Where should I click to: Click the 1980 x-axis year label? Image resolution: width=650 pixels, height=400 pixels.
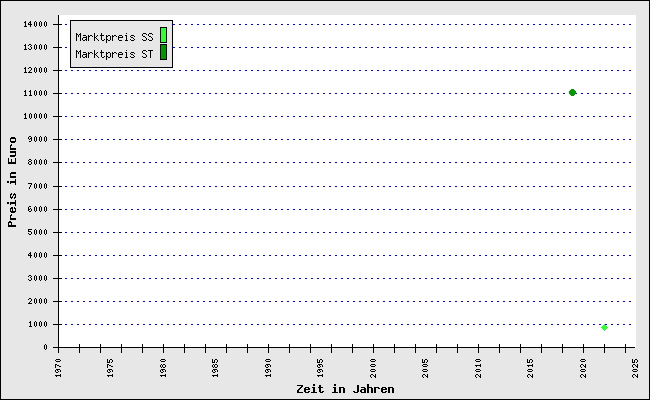[163, 368]
